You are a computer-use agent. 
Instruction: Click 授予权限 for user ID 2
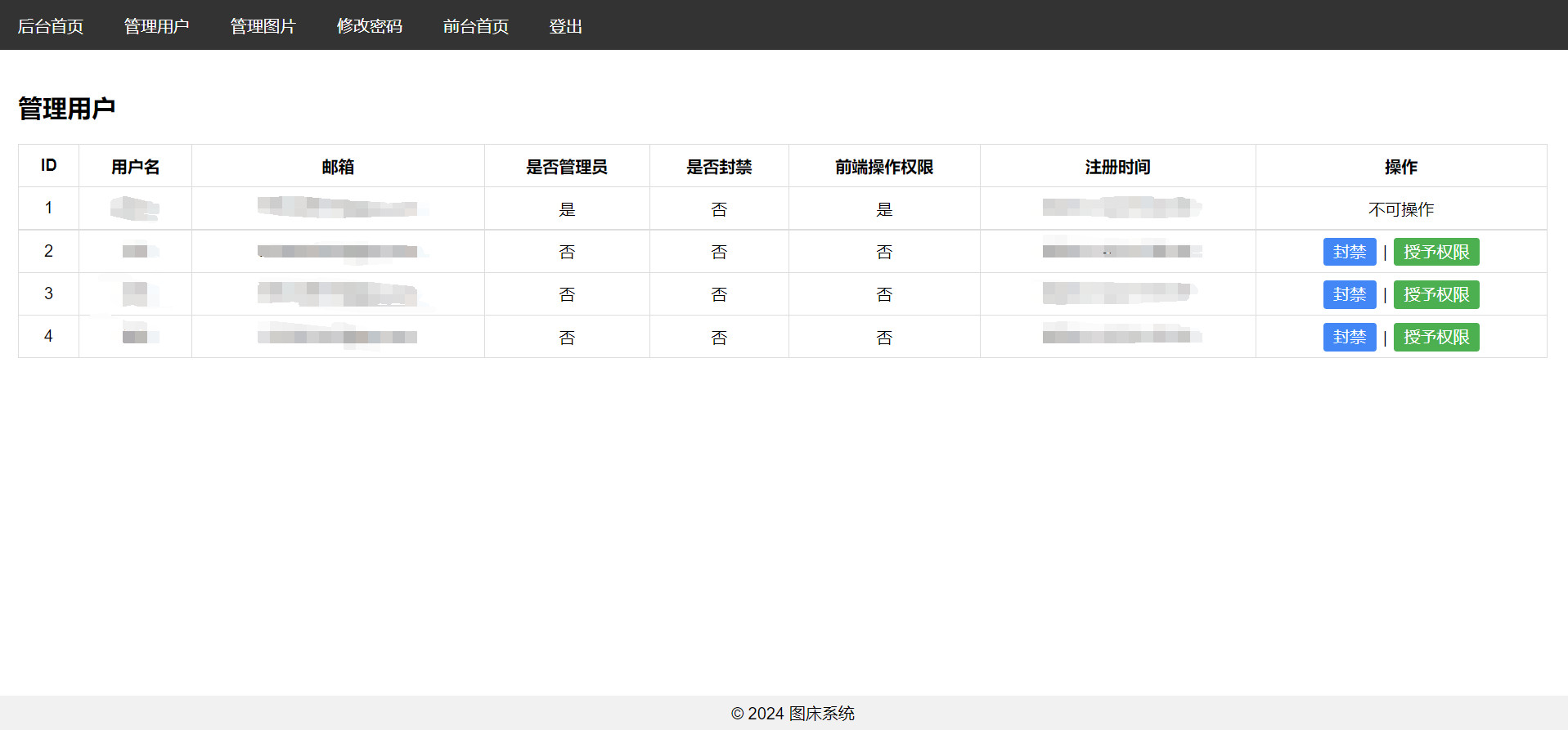click(1435, 252)
